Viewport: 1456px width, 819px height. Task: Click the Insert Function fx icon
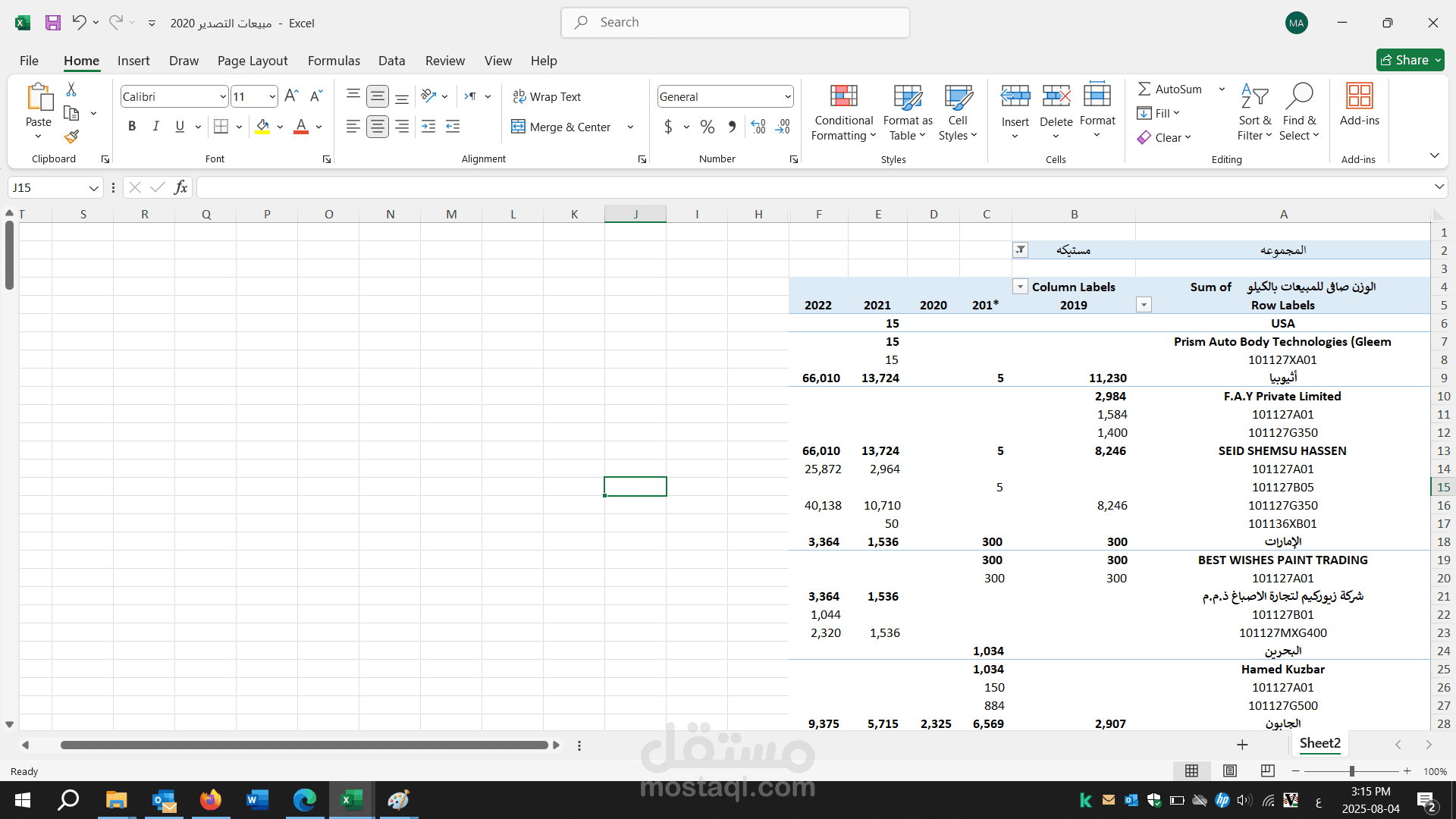[180, 187]
